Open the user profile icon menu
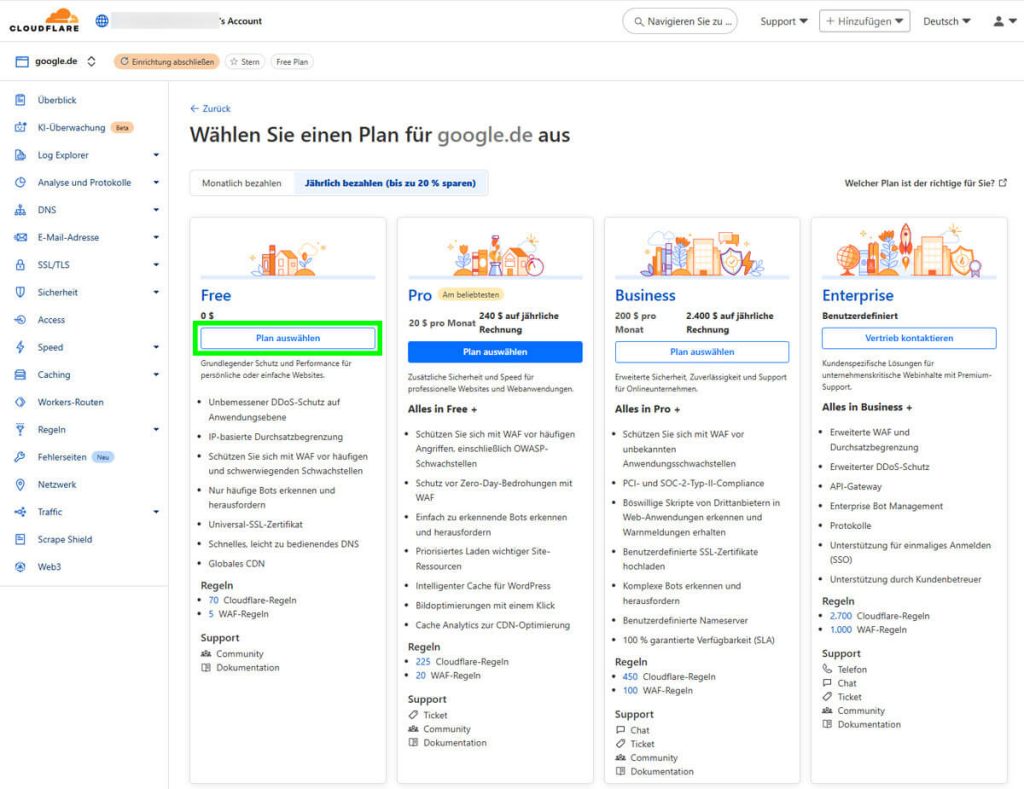1024x789 pixels. (x=1004, y=21)
